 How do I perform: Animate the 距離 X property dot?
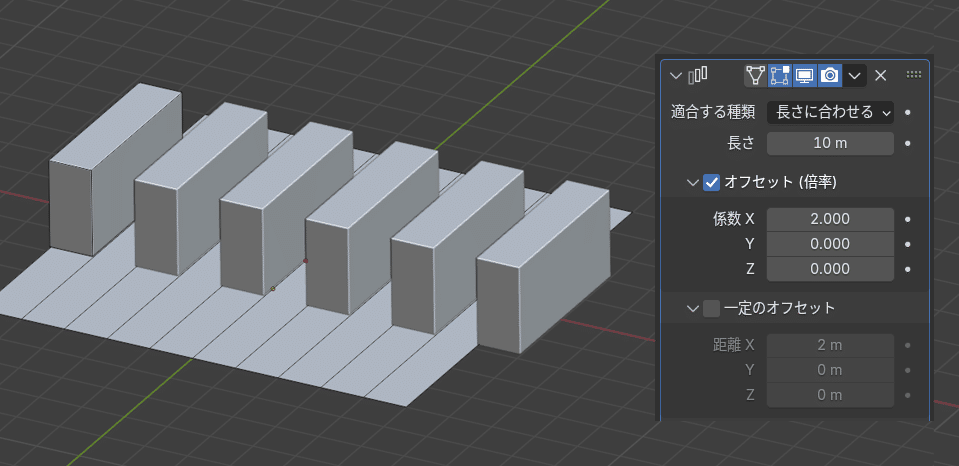coord(908,345)
